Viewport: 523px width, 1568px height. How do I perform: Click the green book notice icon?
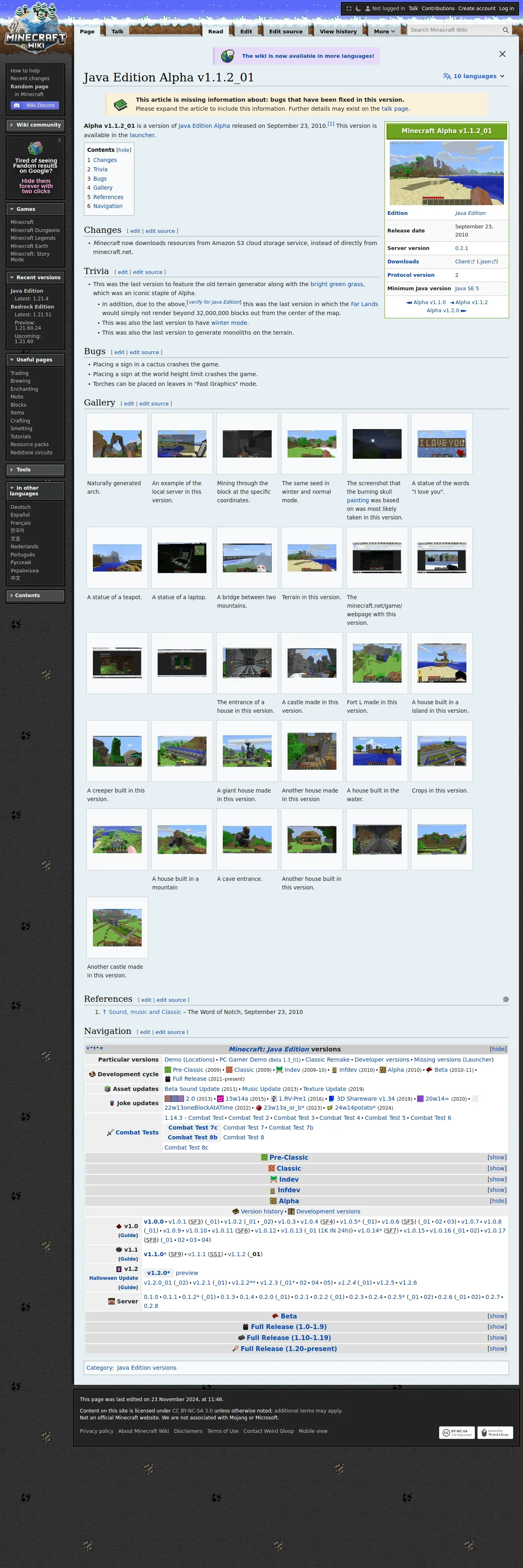(121, 105)
